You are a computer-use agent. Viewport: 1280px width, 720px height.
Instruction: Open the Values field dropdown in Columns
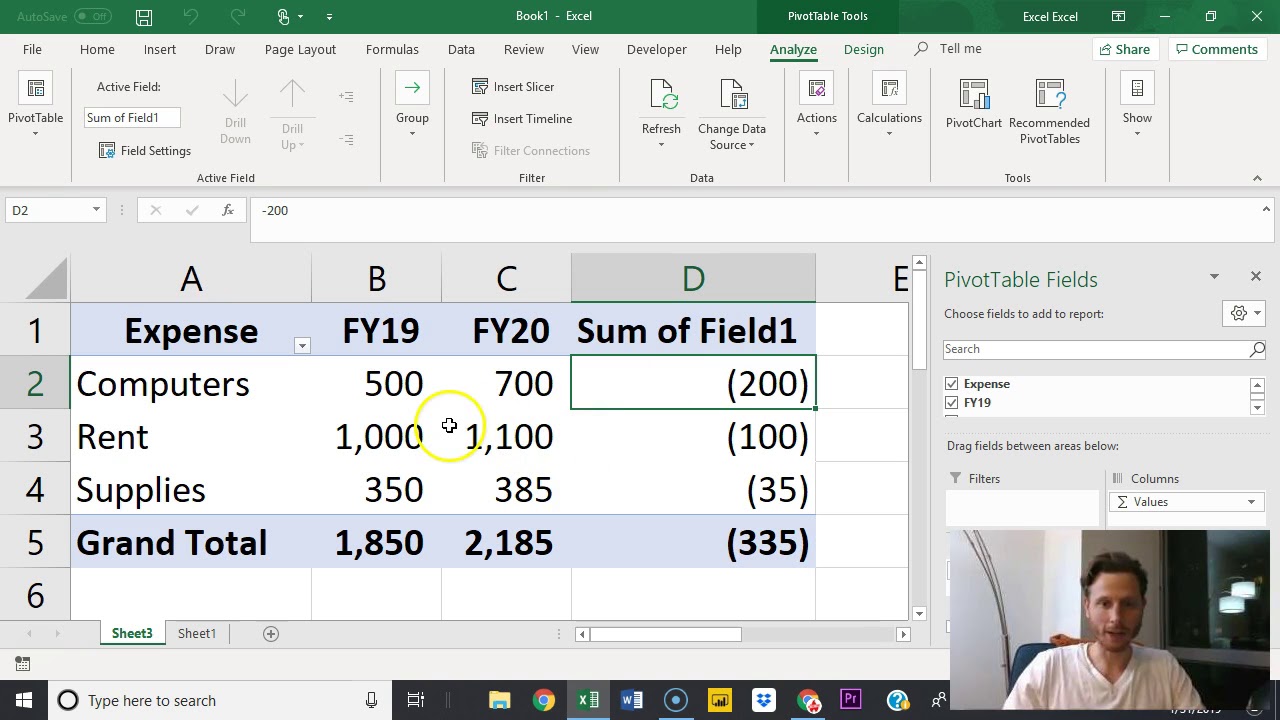[1251, 502]
